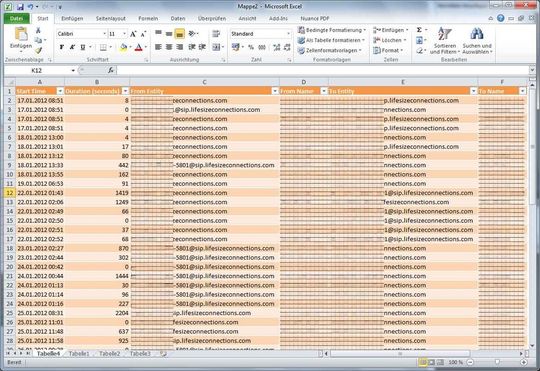This screenshot has width=540, height=371.
Task: Toggle left text alignment
Action: pos(158,47)
